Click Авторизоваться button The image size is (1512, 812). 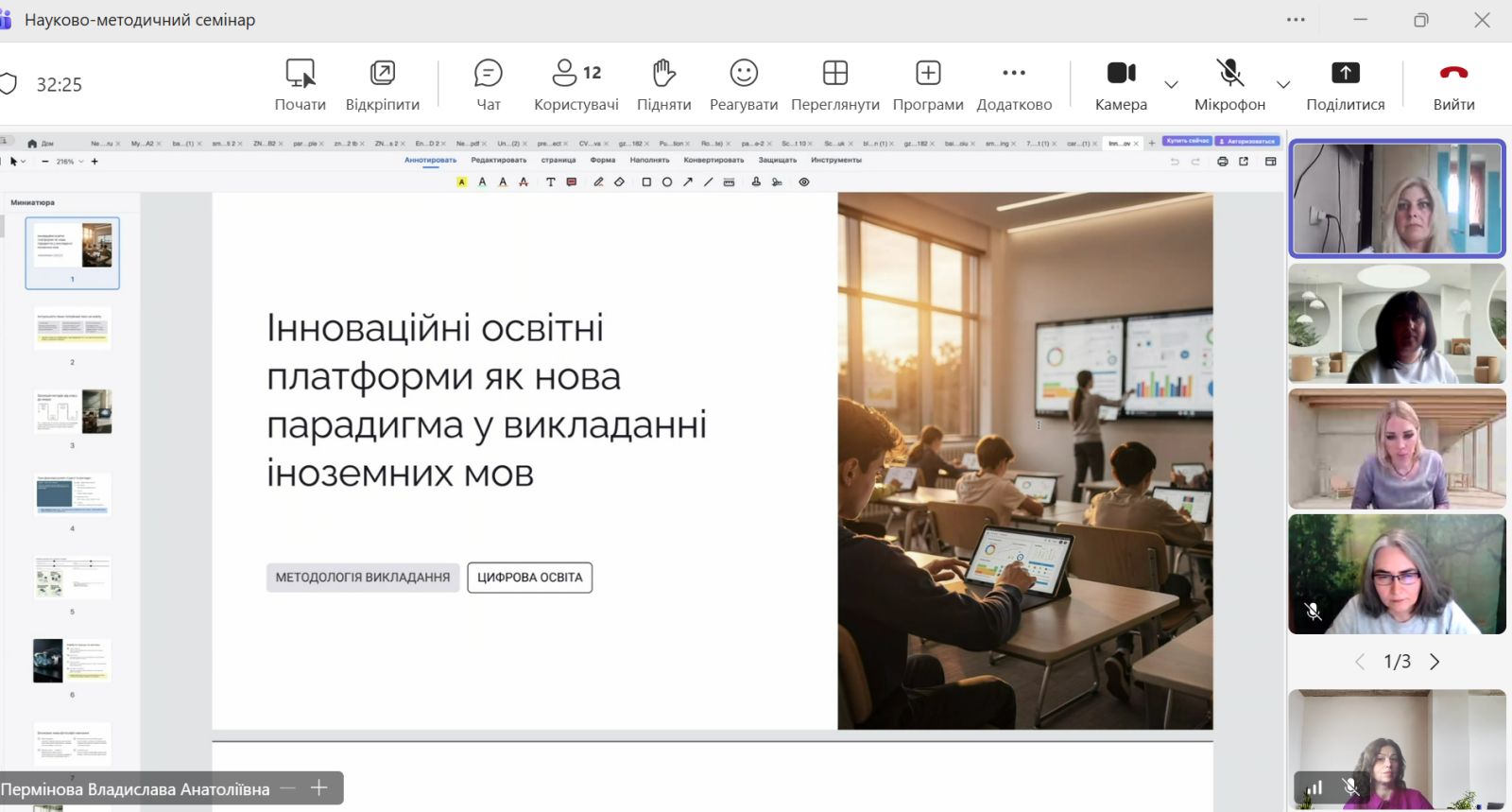[1247, 141]
